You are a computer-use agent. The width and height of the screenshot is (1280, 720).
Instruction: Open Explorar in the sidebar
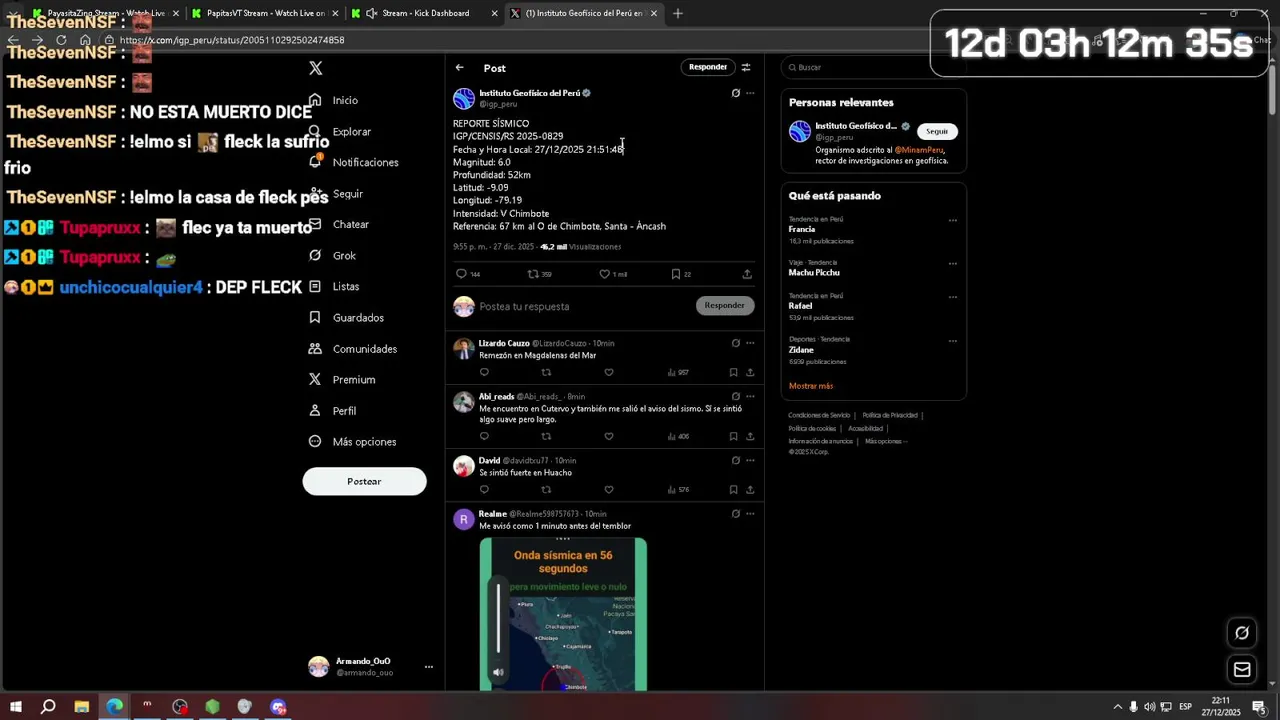point(352,131)
